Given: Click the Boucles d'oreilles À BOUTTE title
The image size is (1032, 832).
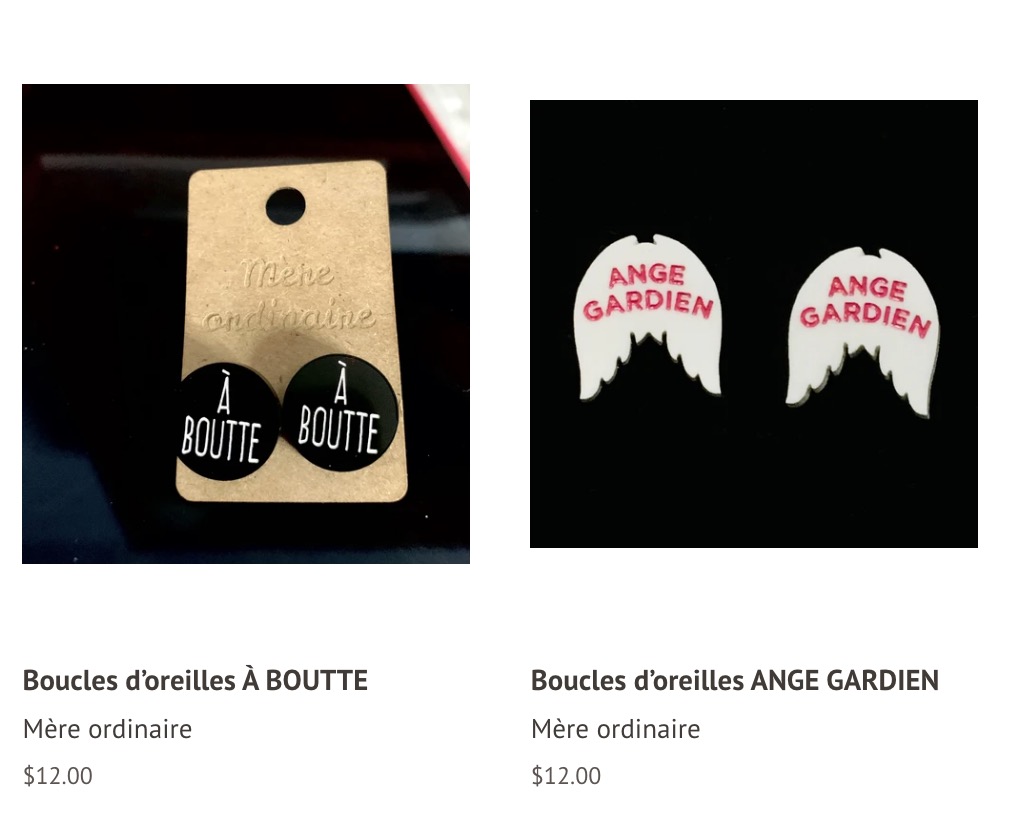Looking at the screenshot, I should [195, 680].
